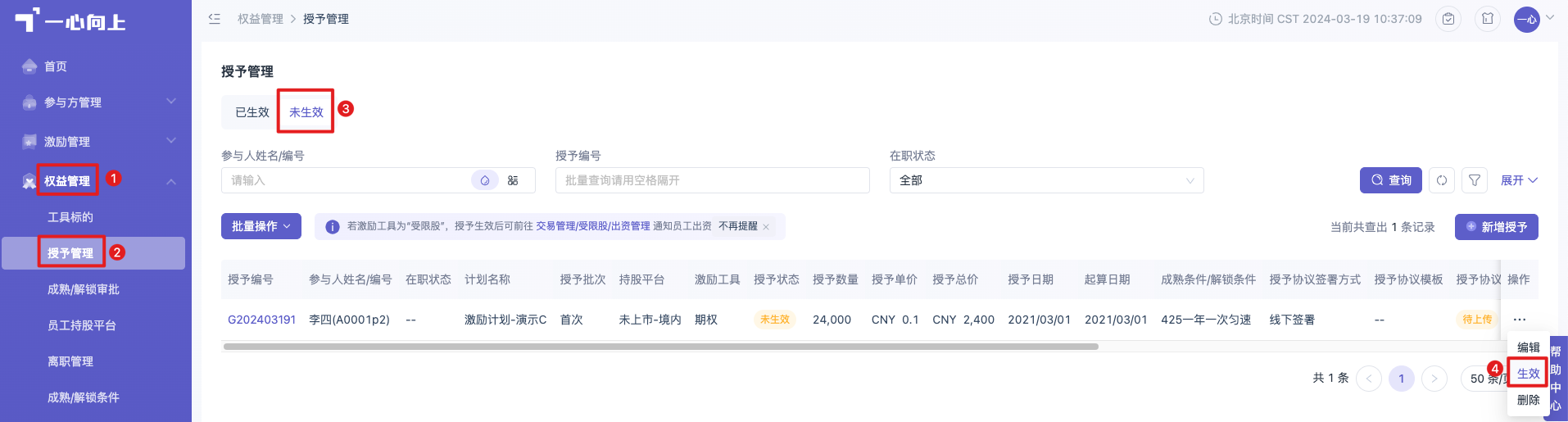Open the 50 条/页 page size dropdown
1568x422 pixels.
coord(1484,379)
